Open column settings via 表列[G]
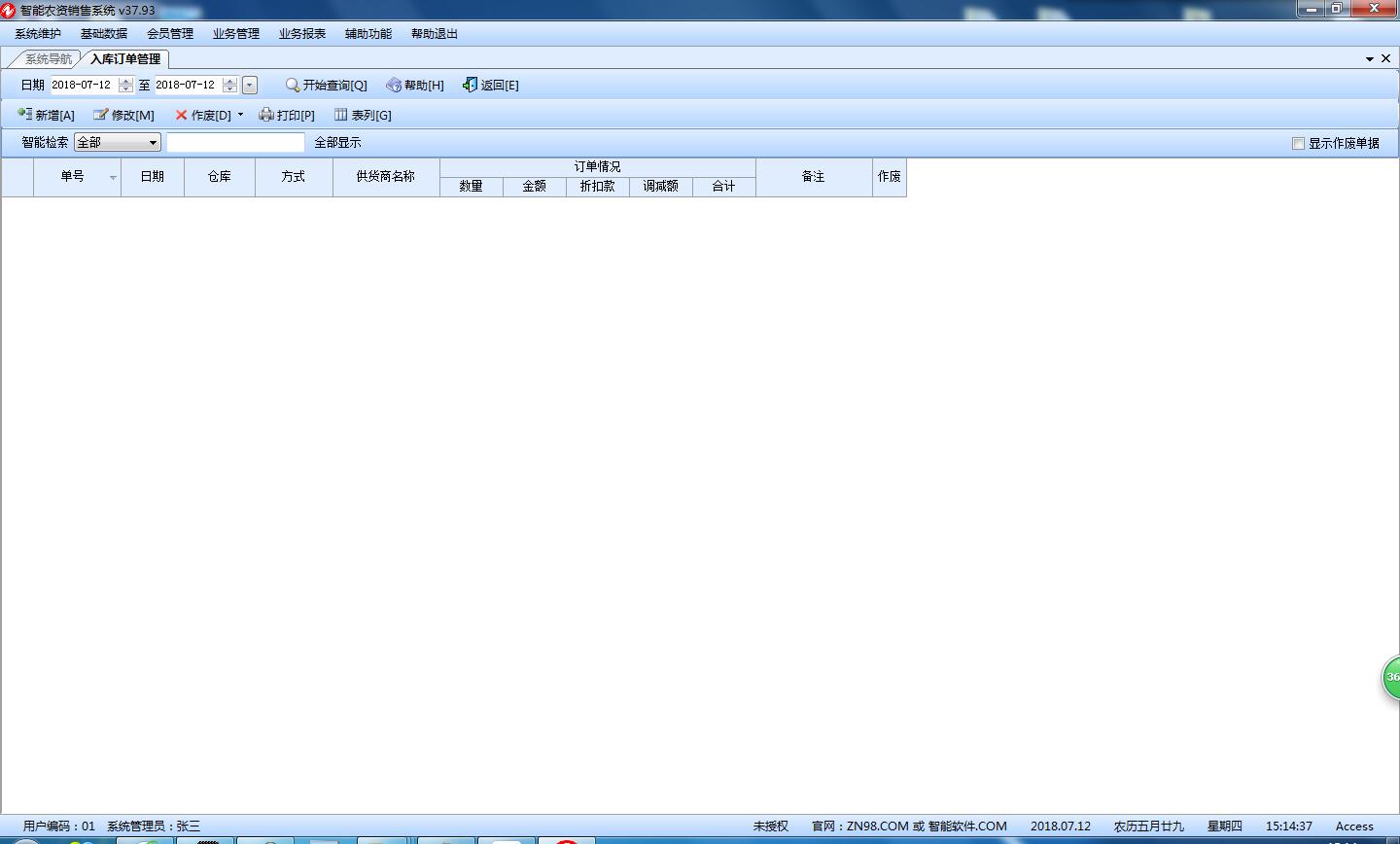 point(363,115)
